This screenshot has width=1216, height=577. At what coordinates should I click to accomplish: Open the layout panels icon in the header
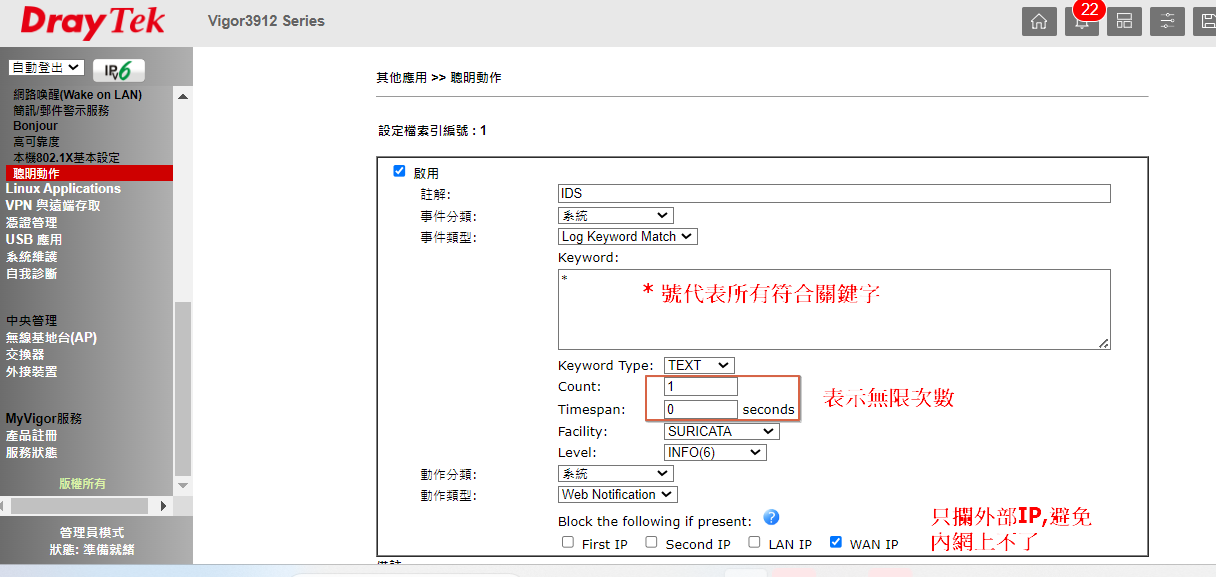pyautogui.click(x=1124, y=21)
